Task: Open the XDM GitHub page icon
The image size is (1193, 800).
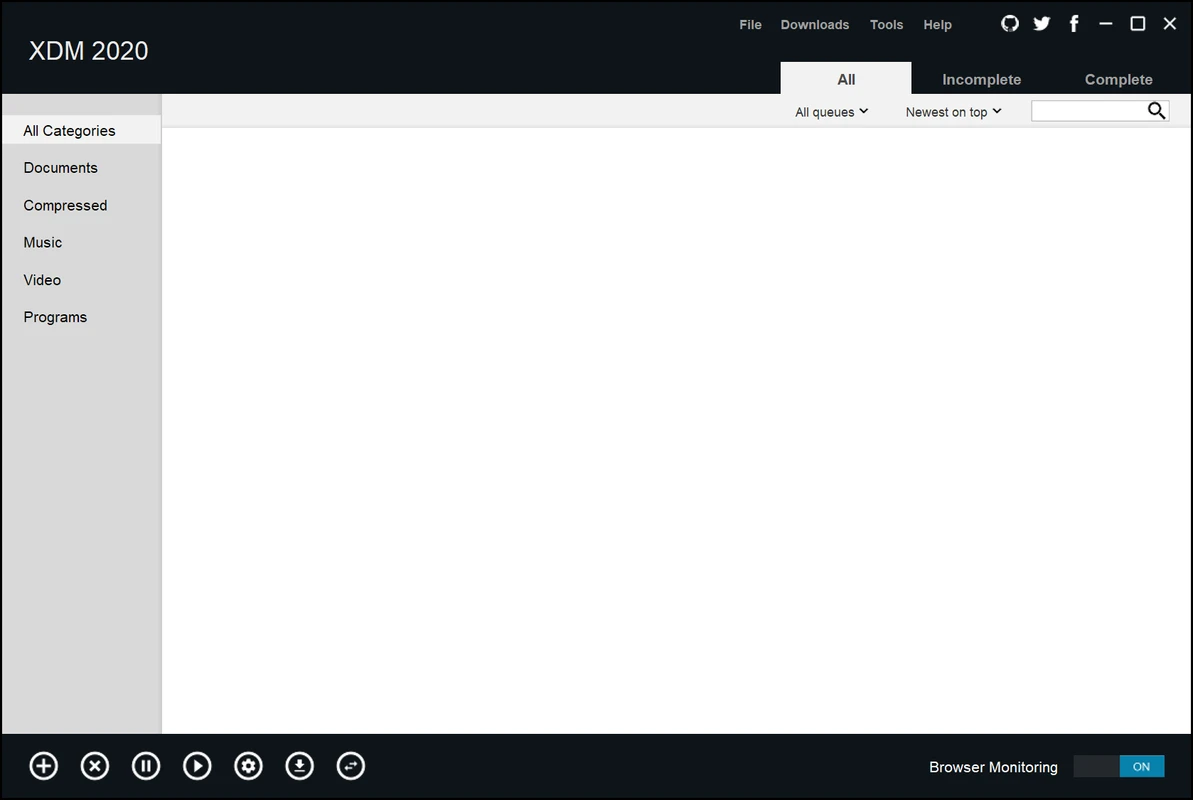Action: 1009,23
